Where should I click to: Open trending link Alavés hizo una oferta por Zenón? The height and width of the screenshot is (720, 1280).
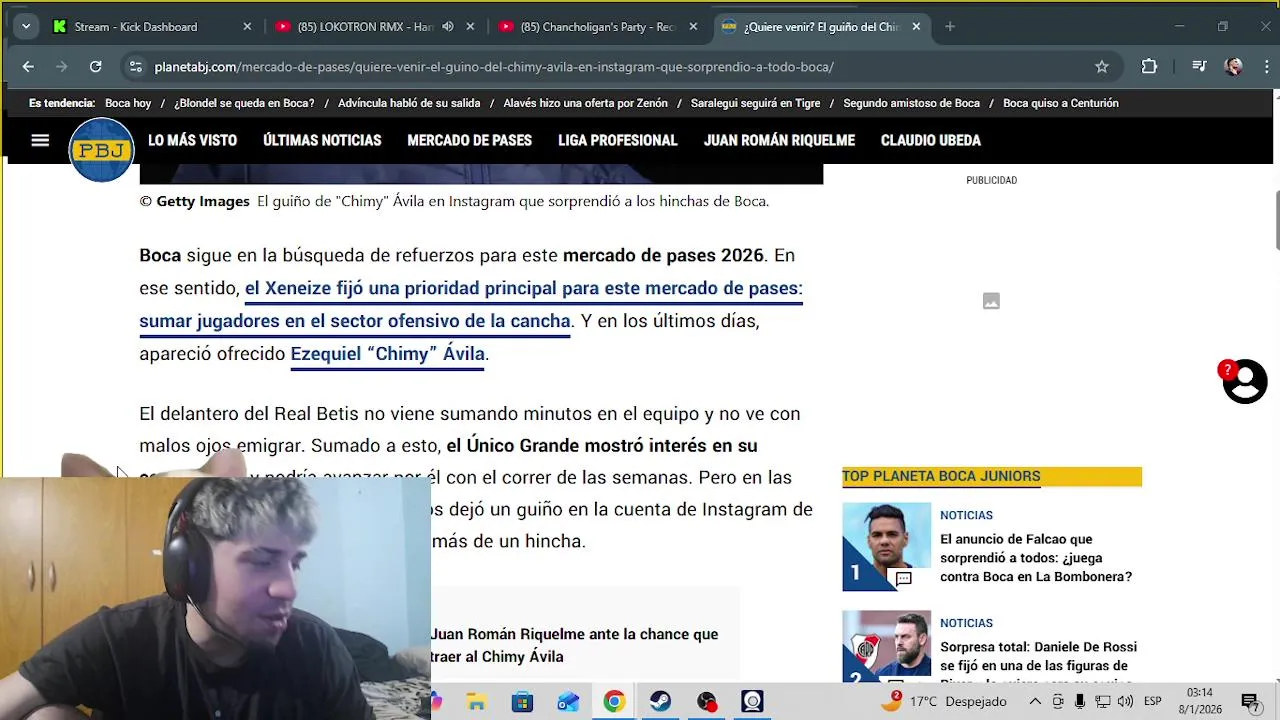coord(585,103)
